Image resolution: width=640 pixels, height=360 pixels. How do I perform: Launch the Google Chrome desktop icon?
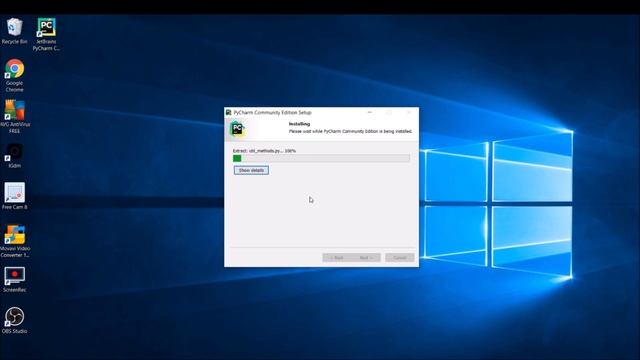14,76
